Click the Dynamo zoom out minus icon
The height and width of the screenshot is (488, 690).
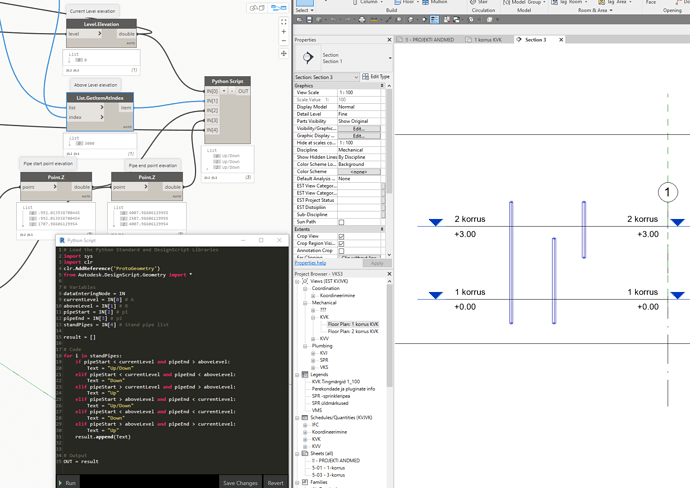(x=284, y=42)
